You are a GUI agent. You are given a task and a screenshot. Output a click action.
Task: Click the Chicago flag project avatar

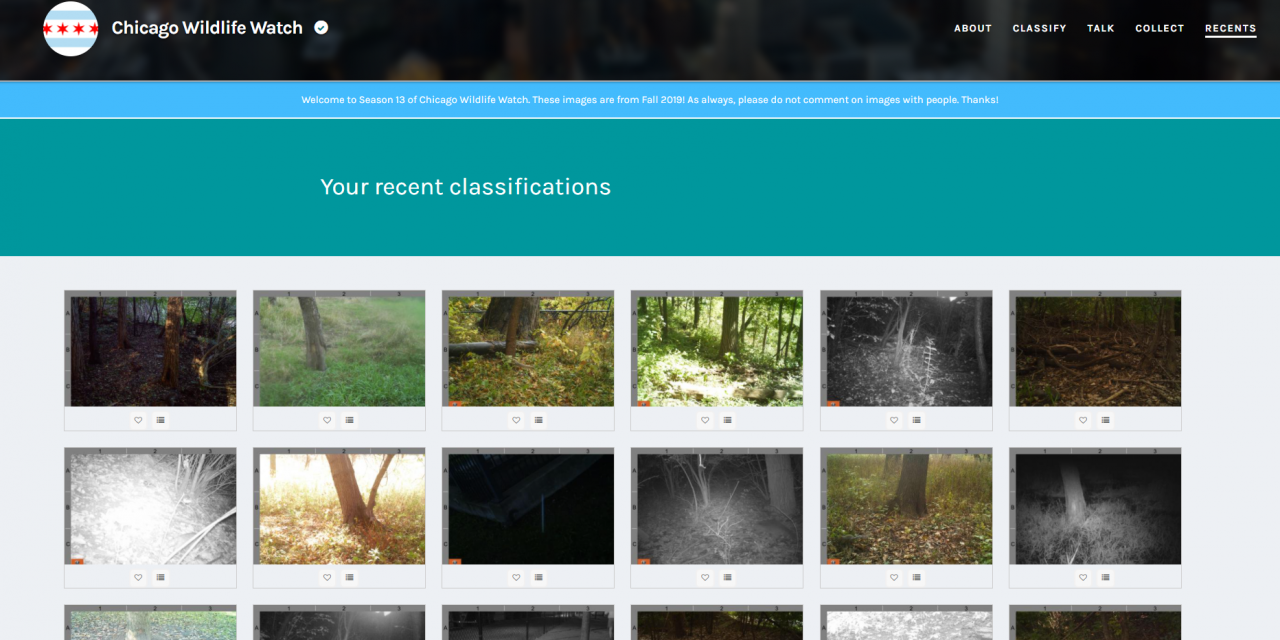pyautogui.click(x=71, y=28)
